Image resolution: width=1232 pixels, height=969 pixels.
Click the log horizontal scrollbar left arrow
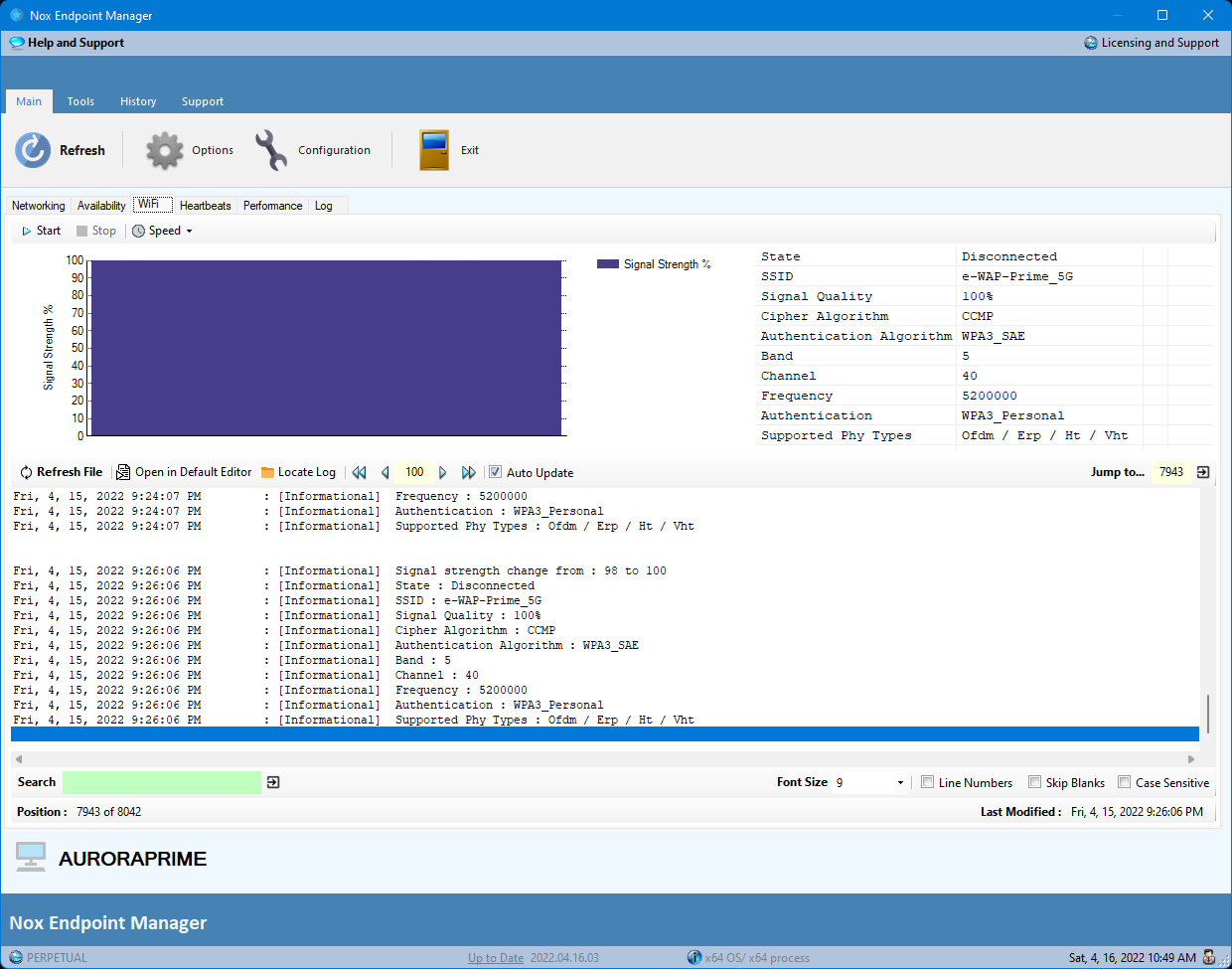click(x=19, y=759)
